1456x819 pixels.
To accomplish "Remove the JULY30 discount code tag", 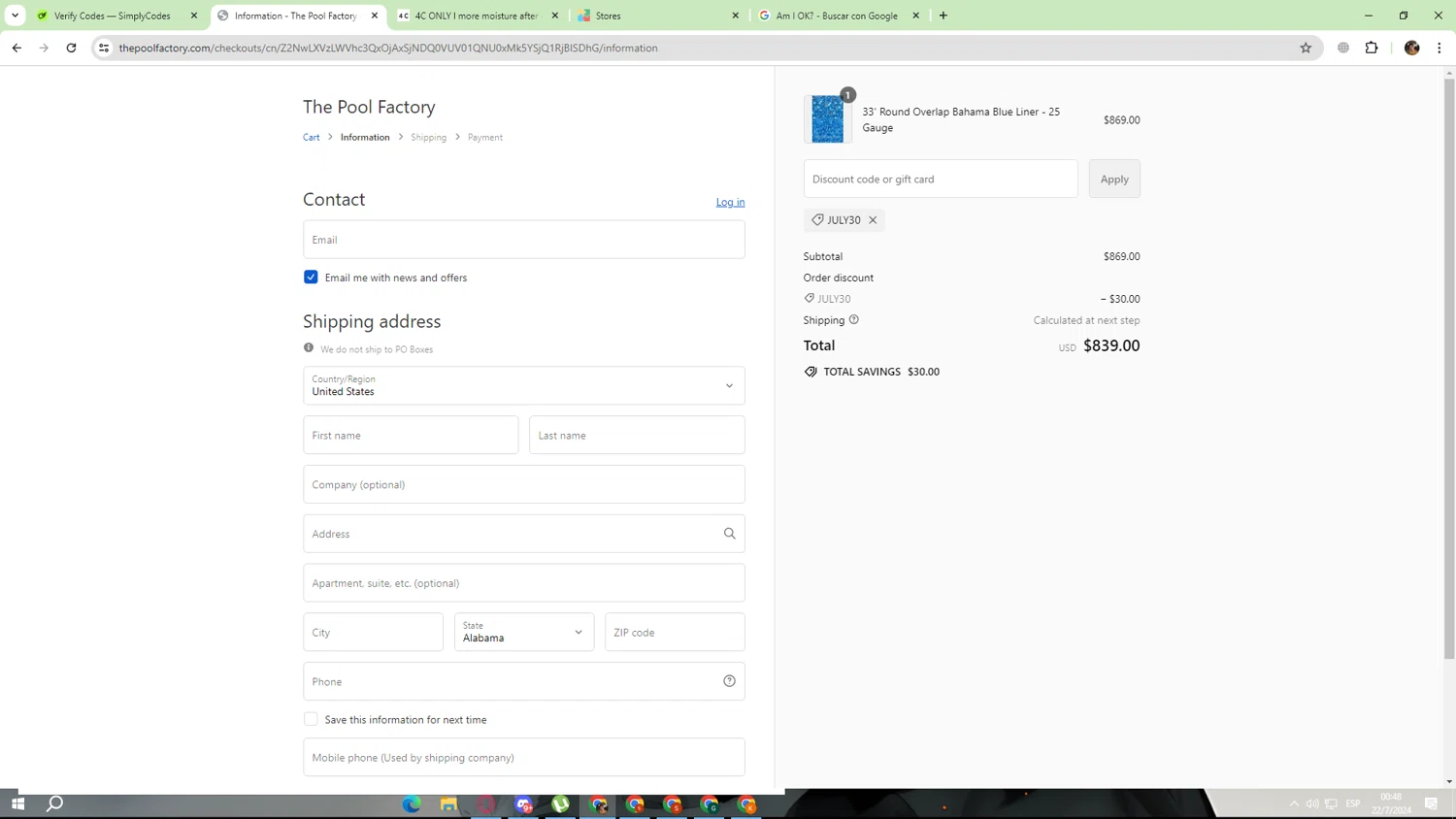I will pyautogui.click(x=873, y=220).
